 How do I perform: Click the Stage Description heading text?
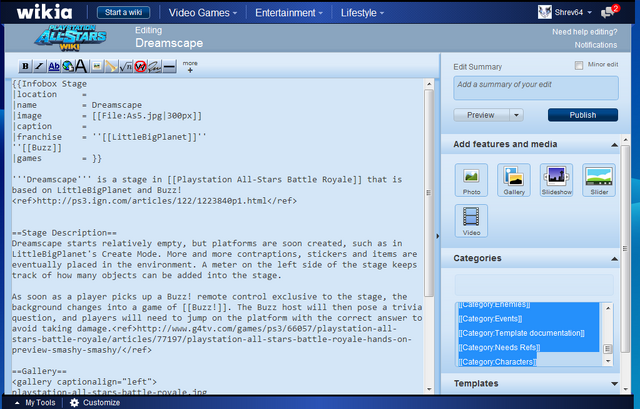tap(64, 233)
